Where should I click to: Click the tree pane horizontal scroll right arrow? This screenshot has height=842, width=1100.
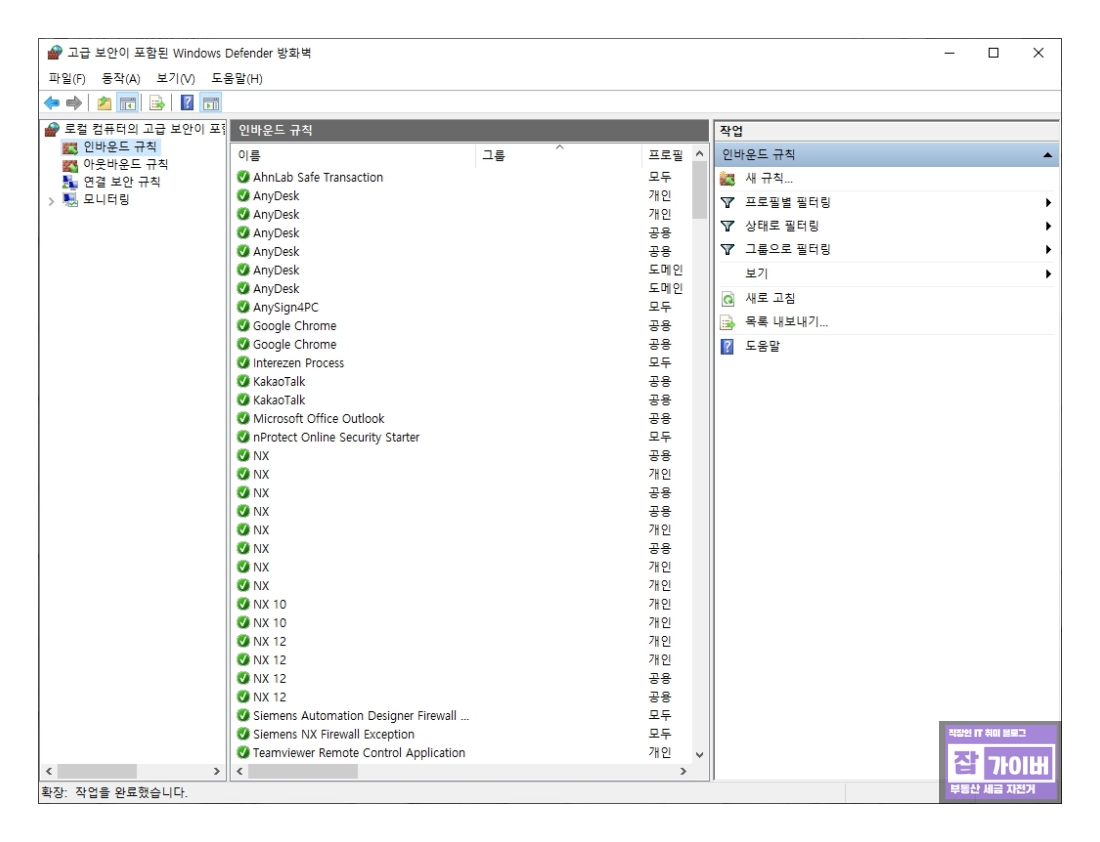(x=217, y=771)
